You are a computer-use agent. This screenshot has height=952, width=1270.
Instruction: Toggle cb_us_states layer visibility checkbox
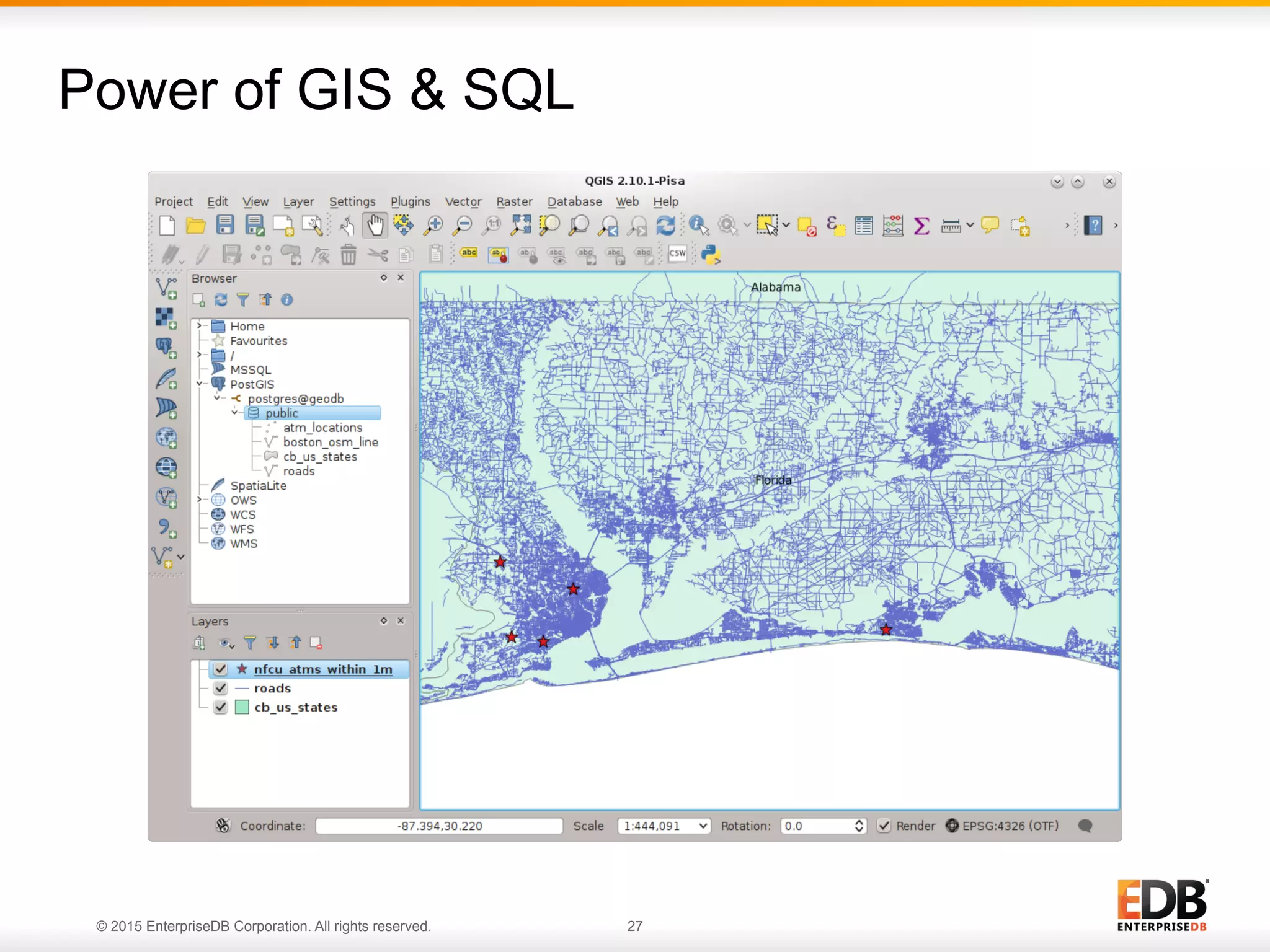point(220,707)
